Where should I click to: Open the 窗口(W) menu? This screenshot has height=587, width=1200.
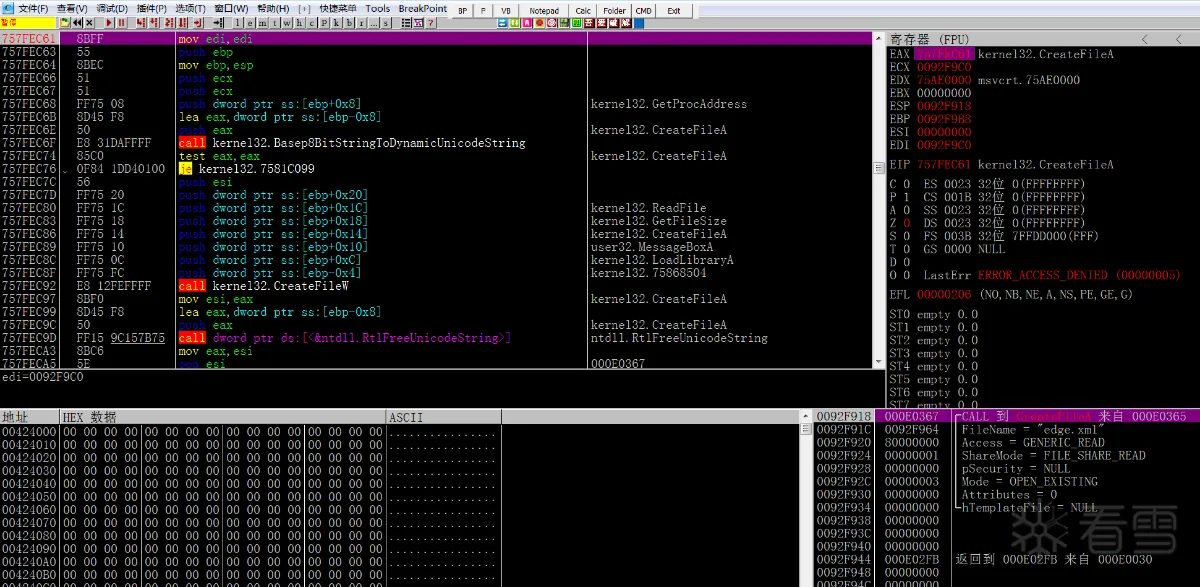coord(231,8)
